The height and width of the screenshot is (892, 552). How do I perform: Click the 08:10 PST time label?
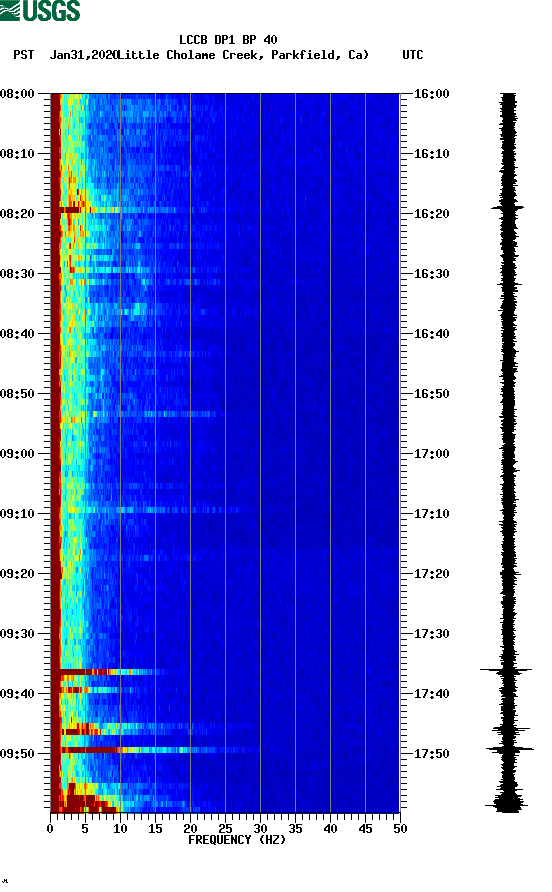pyautogui.click(x=17, y=154)
